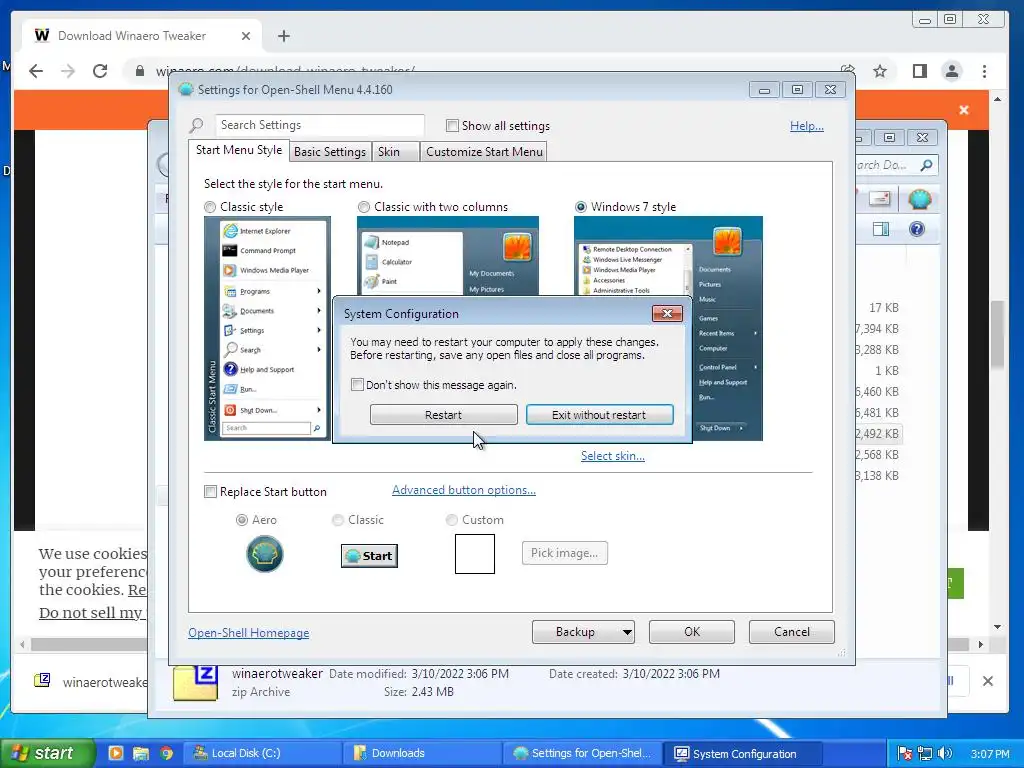
Task: Open the Basic Settings tab
Action: 330,152
